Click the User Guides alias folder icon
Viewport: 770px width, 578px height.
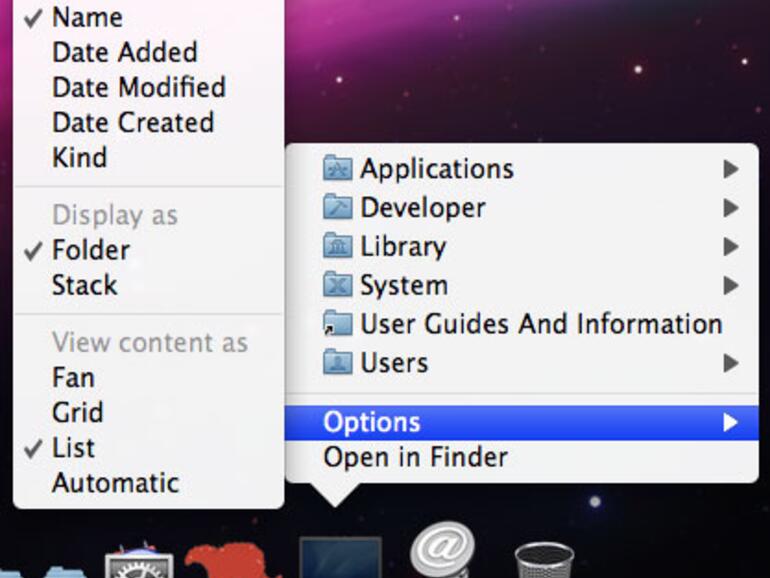[337, 323]
